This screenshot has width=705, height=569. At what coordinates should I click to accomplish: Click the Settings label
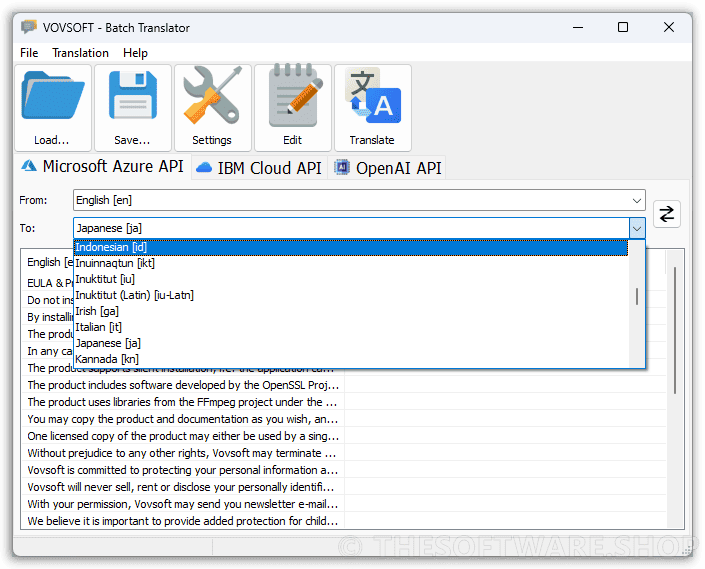[x=212, y=140]
